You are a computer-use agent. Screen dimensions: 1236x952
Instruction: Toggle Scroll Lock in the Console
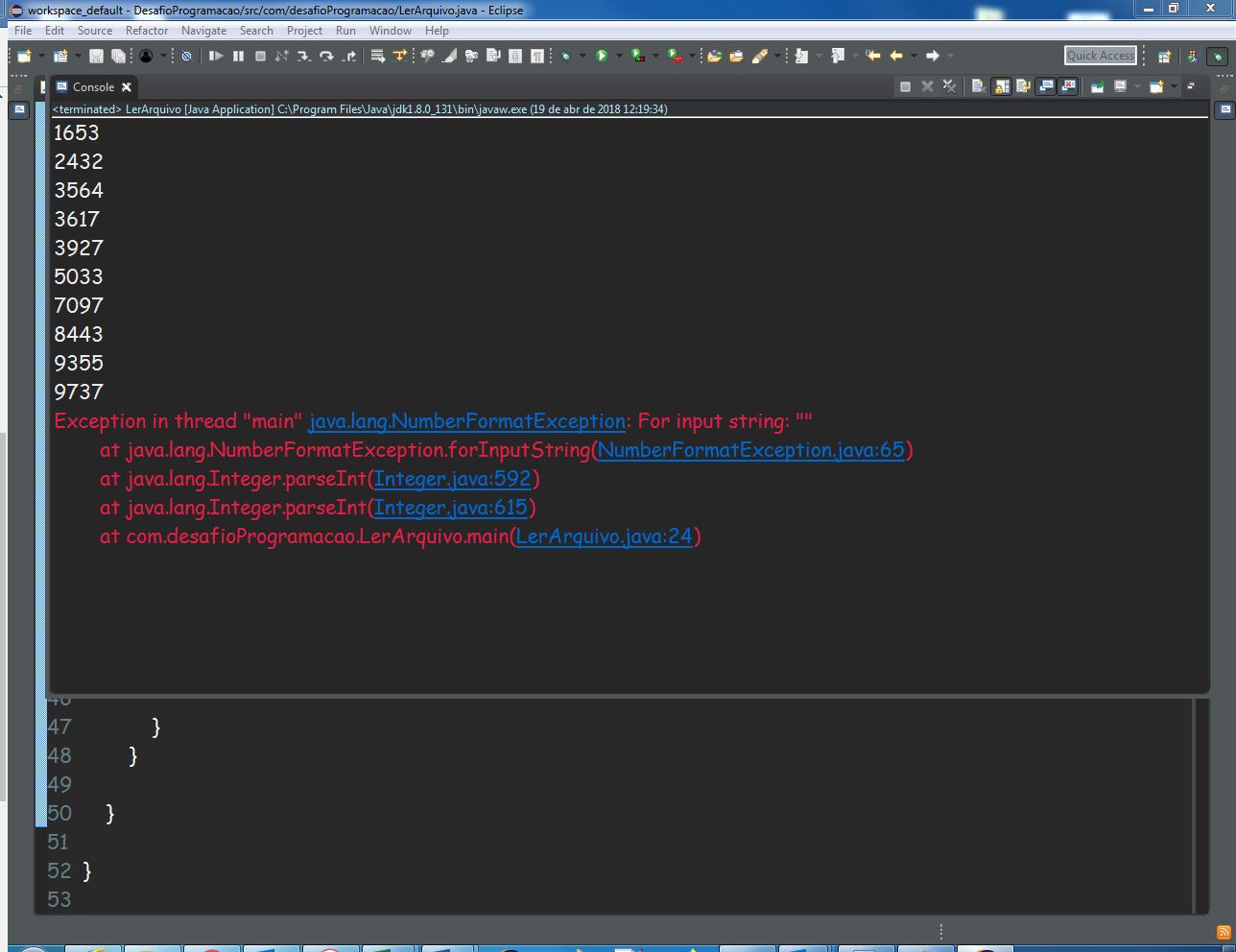998,86
